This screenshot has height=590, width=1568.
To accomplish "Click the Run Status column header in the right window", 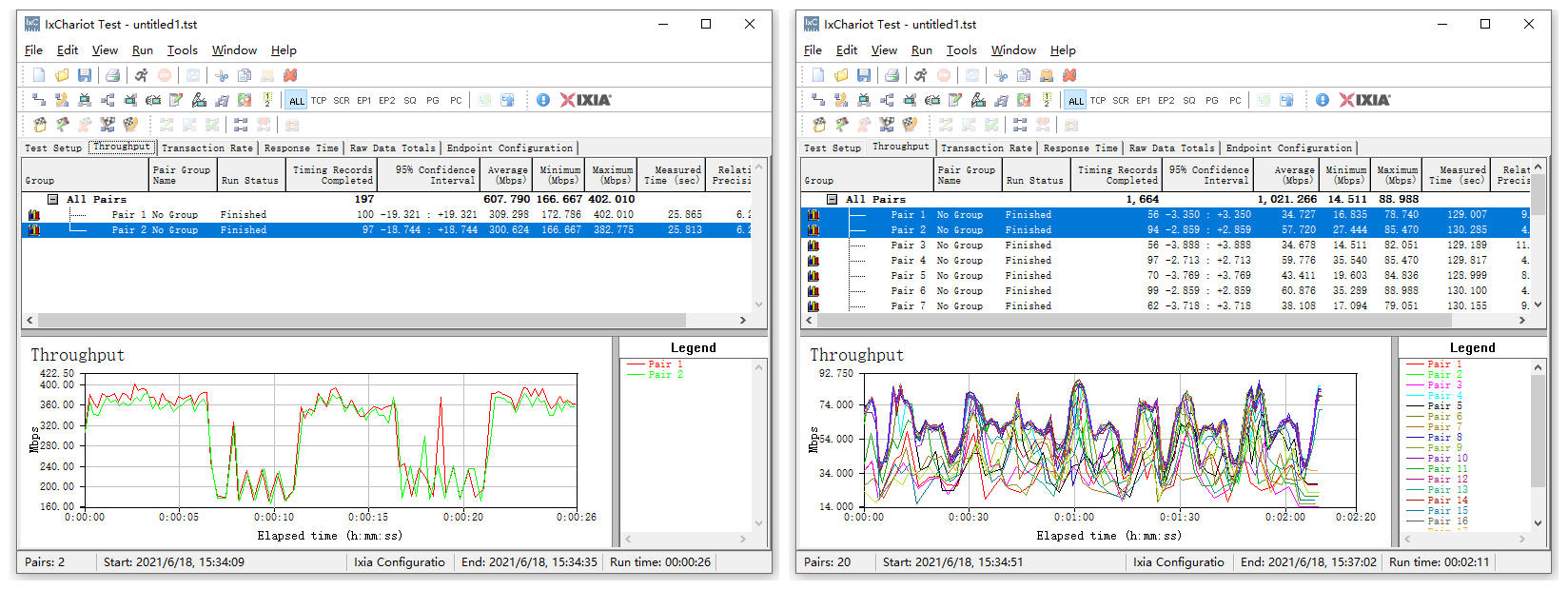I will pos(1035,175).
